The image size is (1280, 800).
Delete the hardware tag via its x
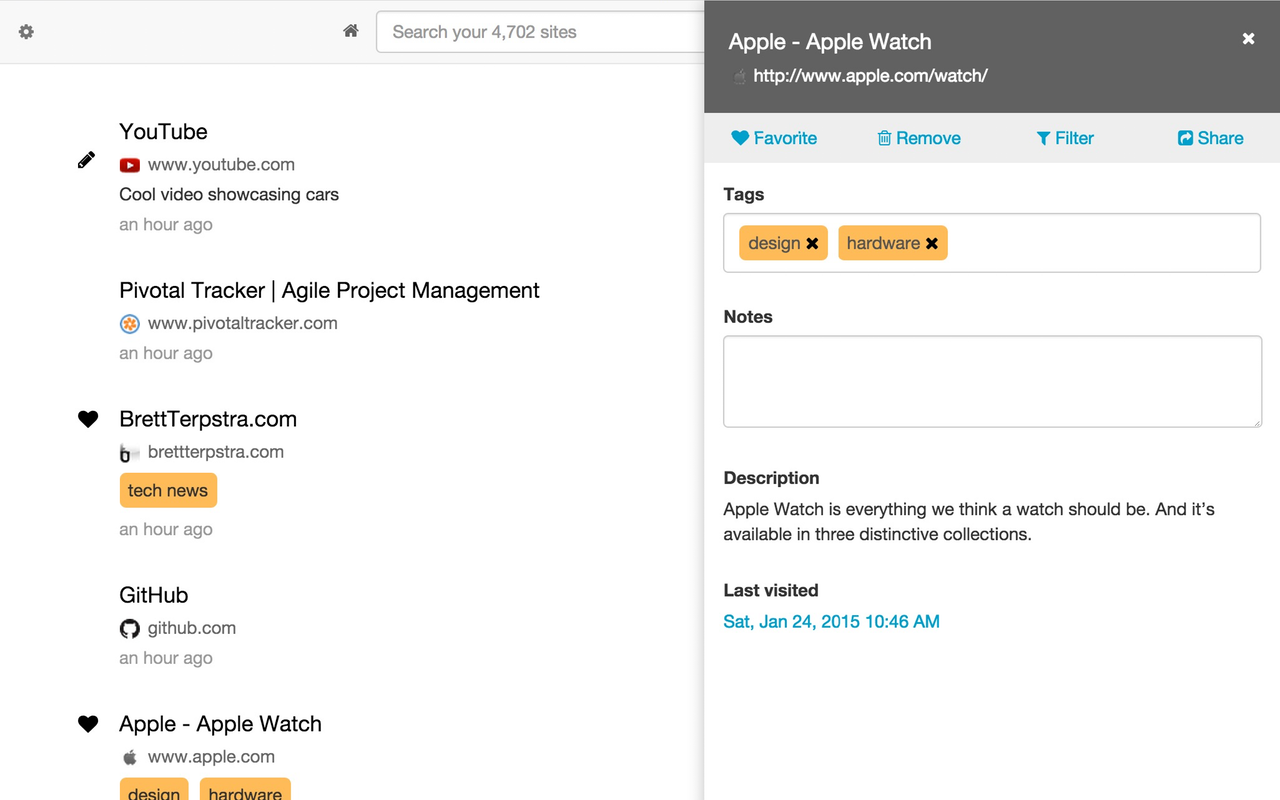pyautogui.click(x=932, y=243)
